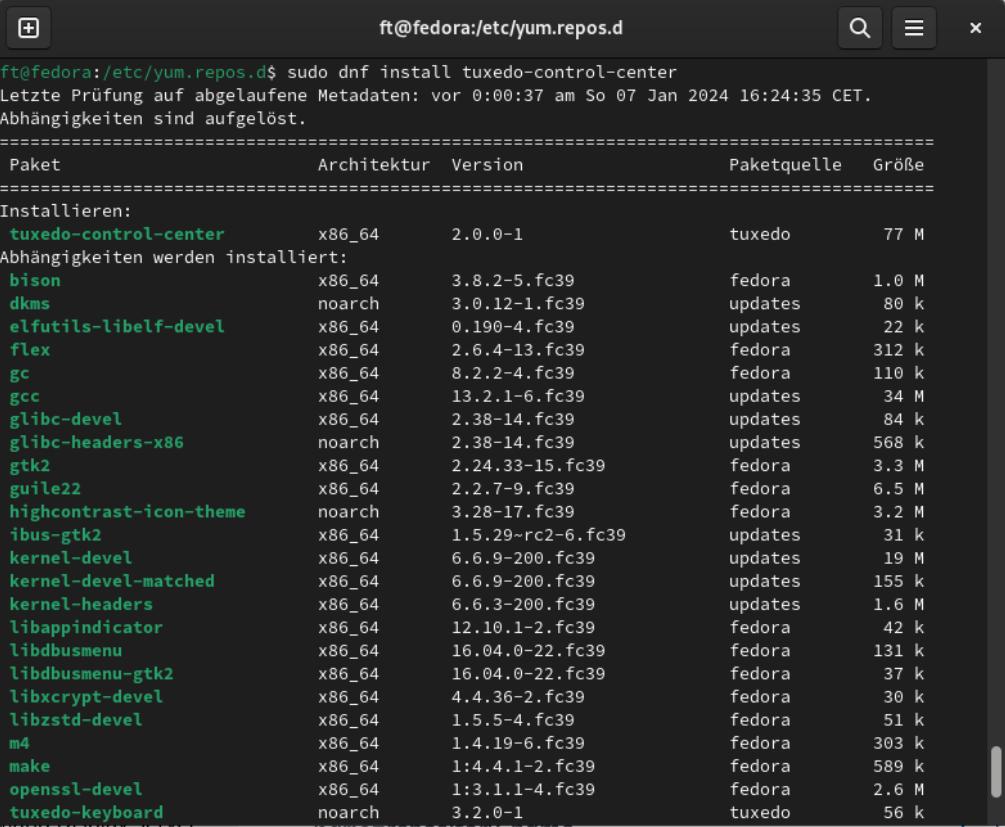Screen dimensions: 1005x827
Task: Click the guile22 package name
Action: coord(45,489)
